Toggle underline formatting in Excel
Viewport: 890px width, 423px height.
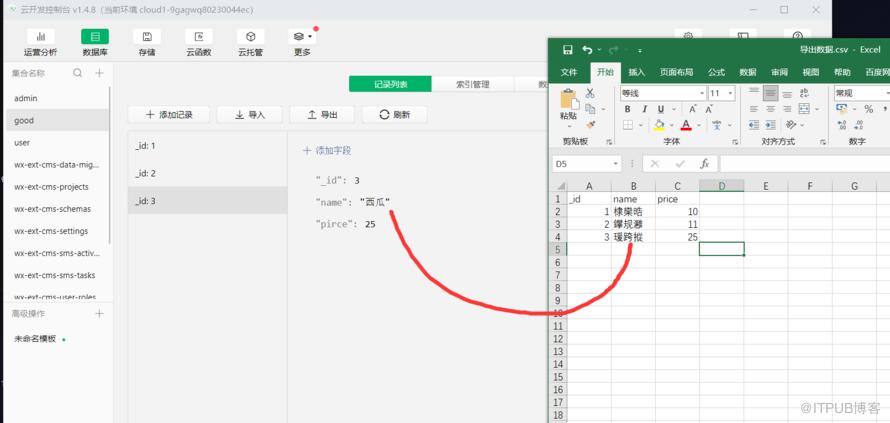coord(661,109)
